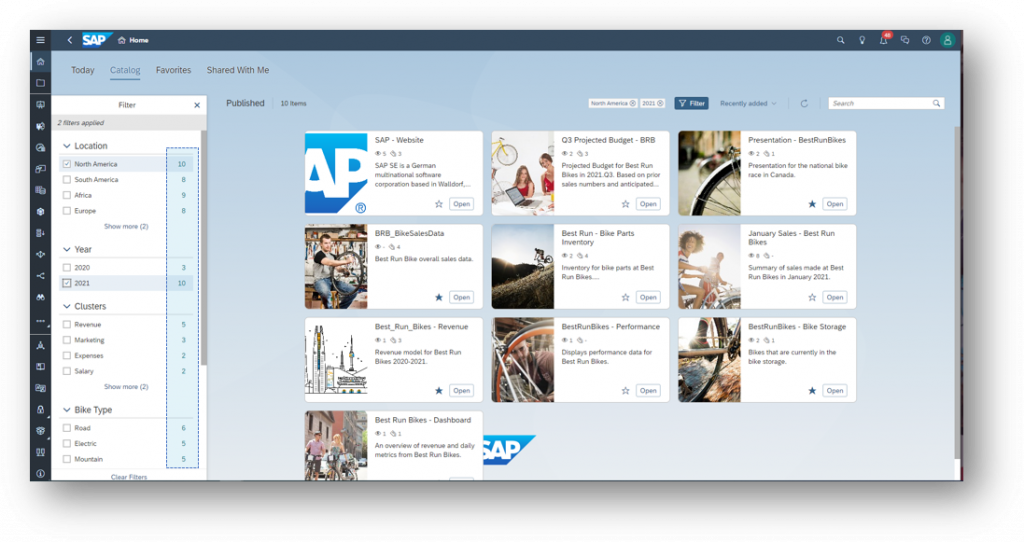Check the Revenue cluster checkbox
1024x542 pixels.
pyautogui.click(x=67, y=325)
